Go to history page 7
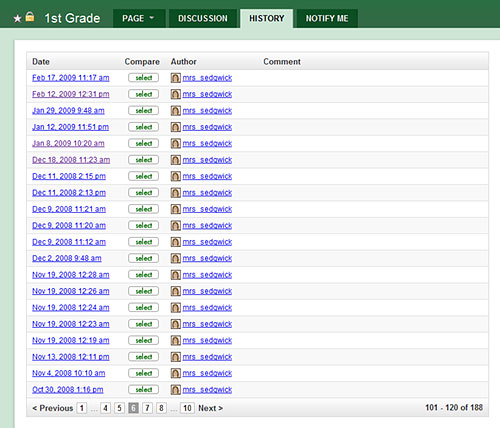The height and width of the screenshot is (428, 500). (x=147, y=408)
